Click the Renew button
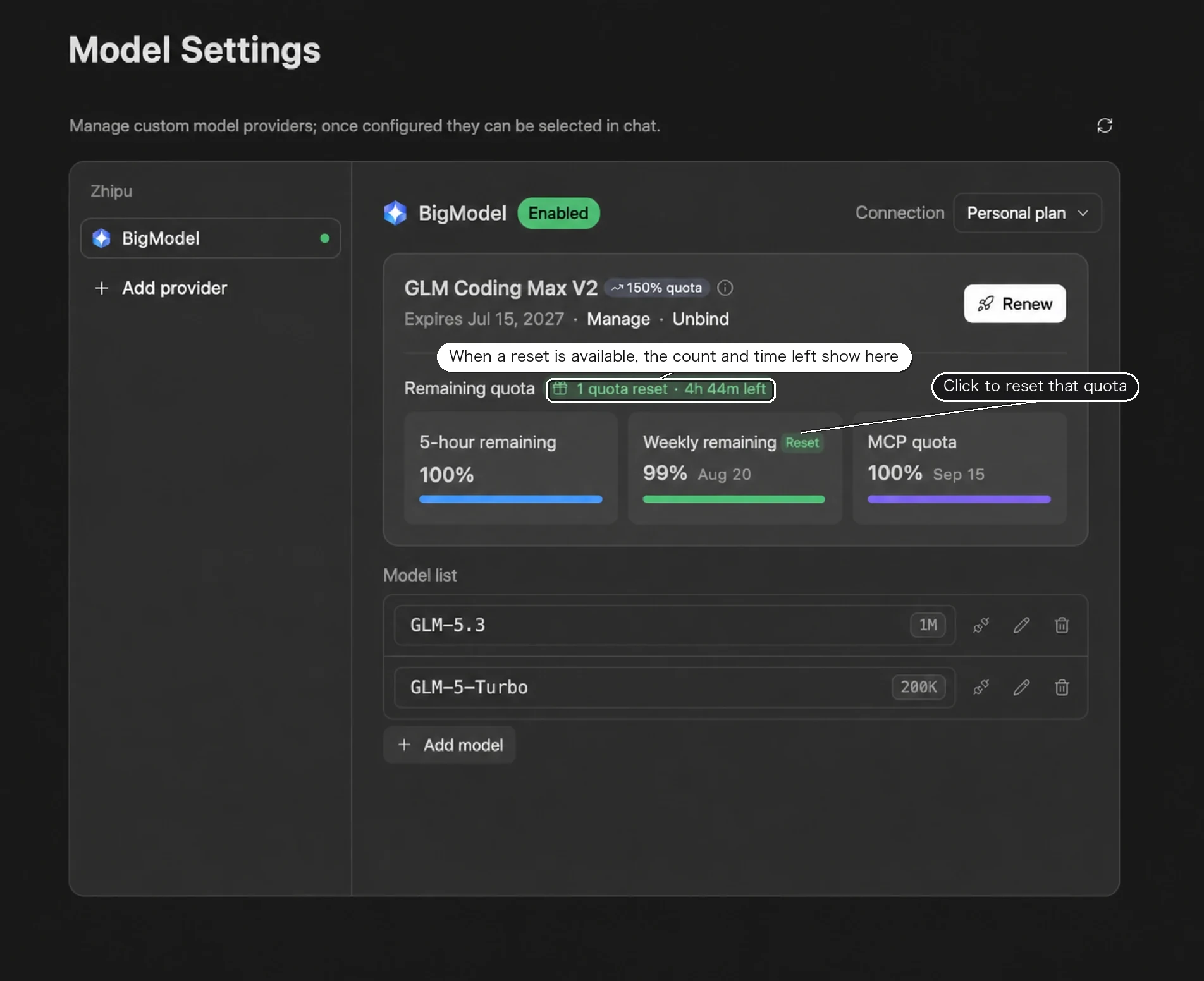1204x981 pixels. [1014, 304]
